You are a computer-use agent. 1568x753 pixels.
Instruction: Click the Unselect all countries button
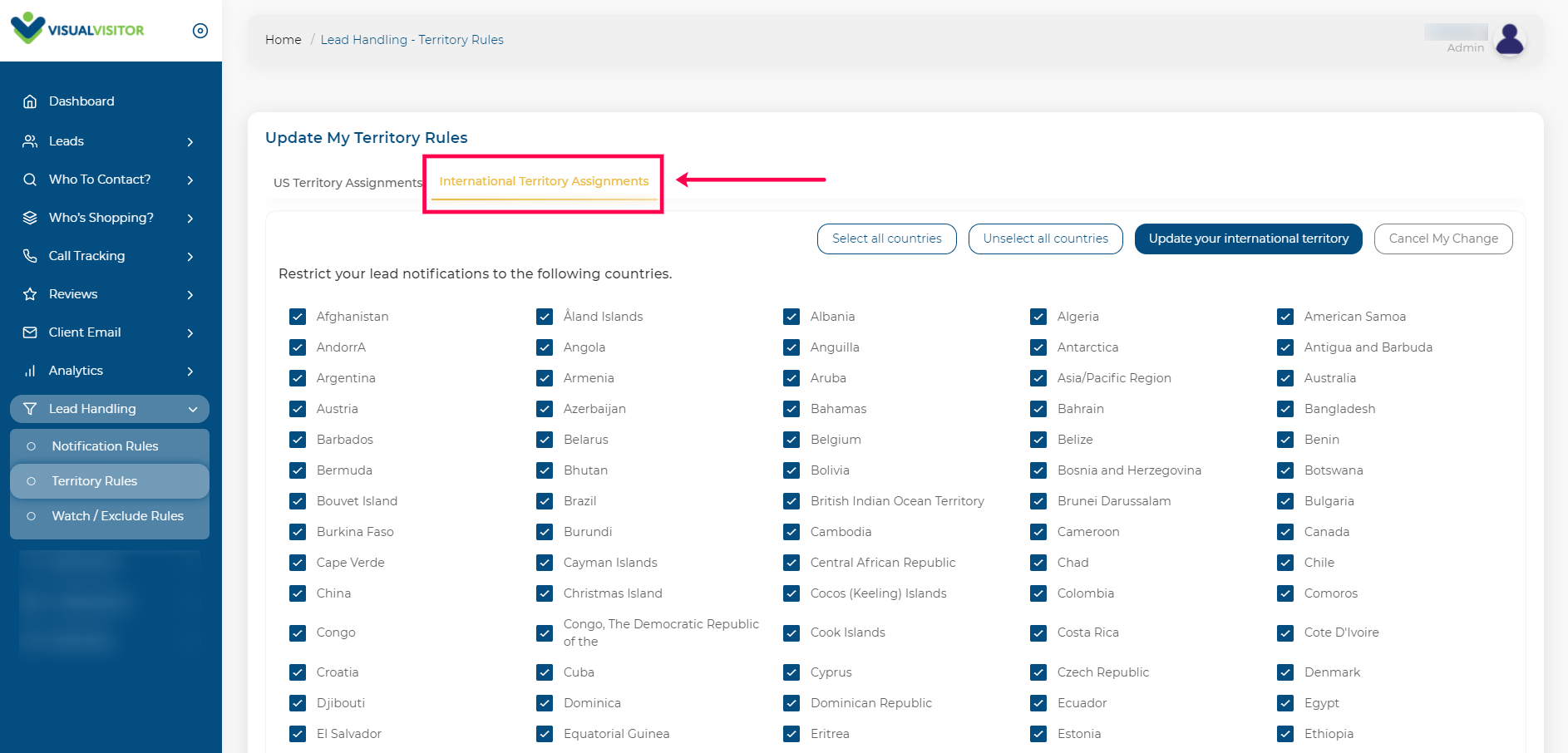(x=1046, y=239)
